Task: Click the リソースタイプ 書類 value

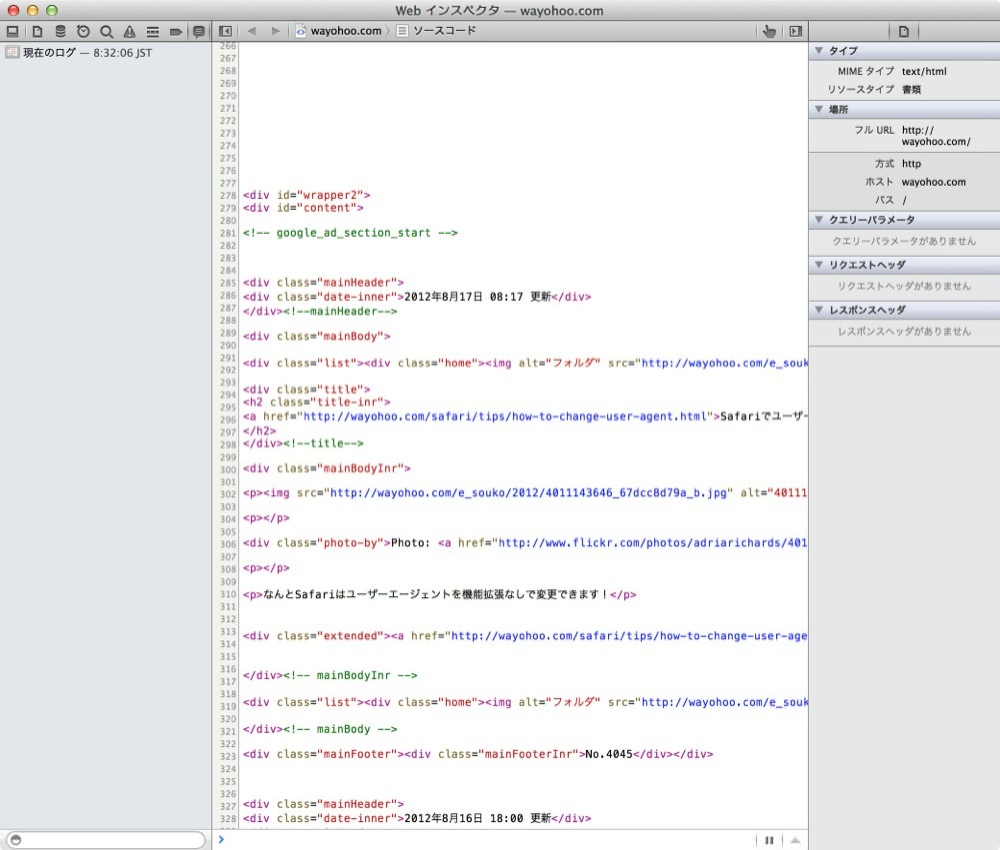Action: 911,89
